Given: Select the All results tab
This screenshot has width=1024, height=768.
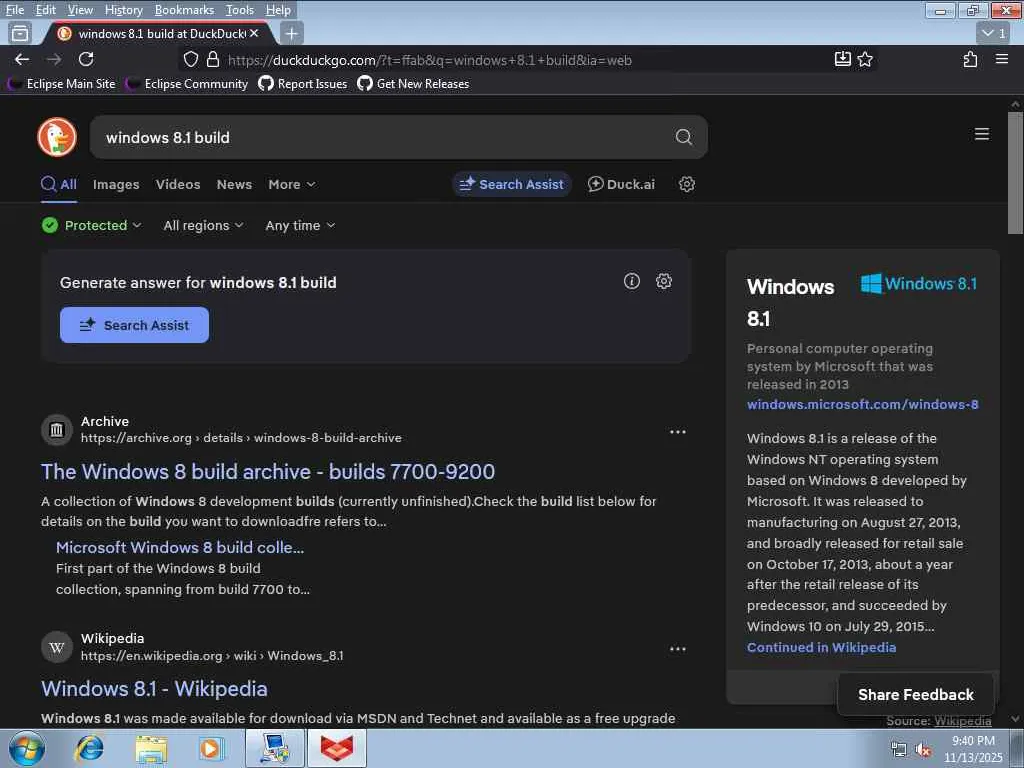Looking at the screenshot, I should (x=59, y=185).
